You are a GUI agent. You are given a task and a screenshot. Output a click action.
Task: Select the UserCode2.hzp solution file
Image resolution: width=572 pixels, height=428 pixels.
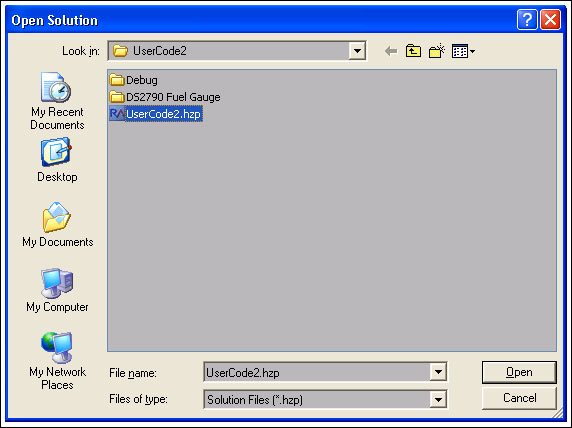click(156, 114)
